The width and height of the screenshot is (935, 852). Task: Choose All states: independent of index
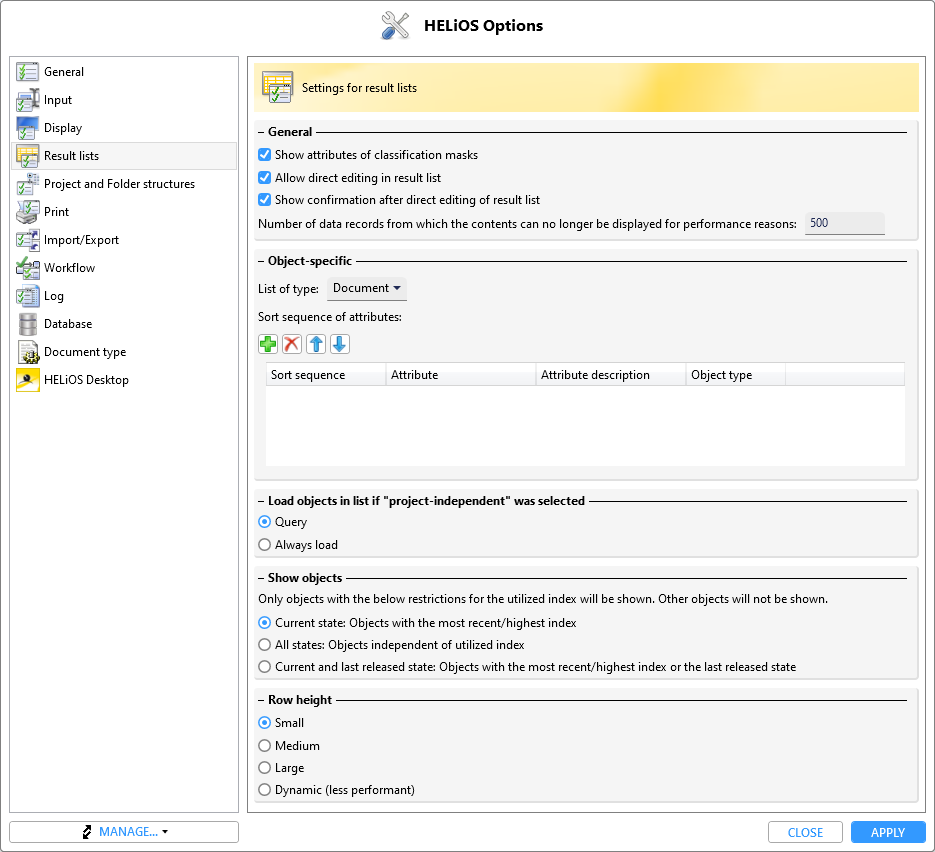pyautogui.click(x=265, y=645)
